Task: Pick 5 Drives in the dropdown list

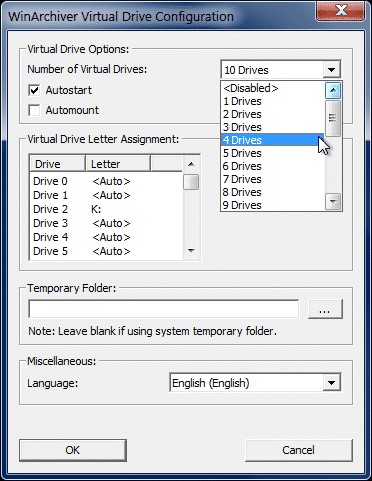Action: click(x=273, y=153)
